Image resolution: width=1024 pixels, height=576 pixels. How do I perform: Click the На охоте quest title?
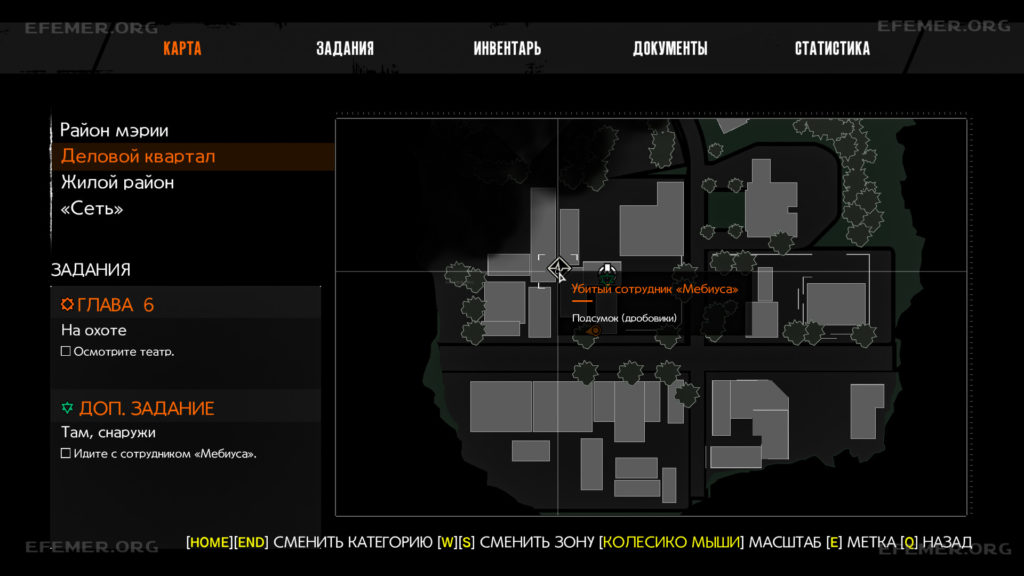(93, 330)
